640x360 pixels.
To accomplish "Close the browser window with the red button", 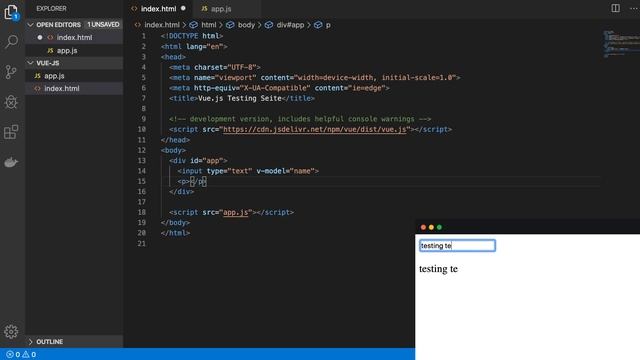I will click(423, 227).
